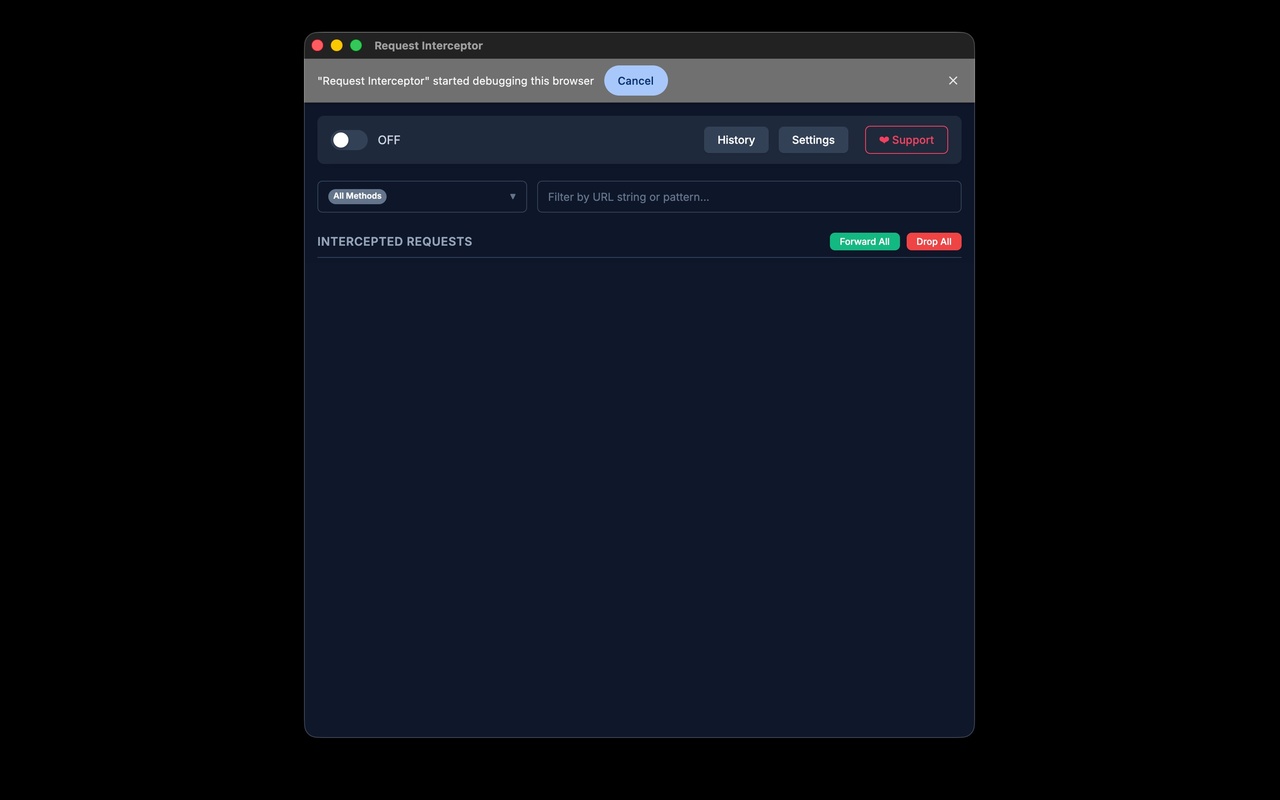Click the white knob of the interception switch
Viewport: 1280px width, 800px height.
tap(341, 140)
